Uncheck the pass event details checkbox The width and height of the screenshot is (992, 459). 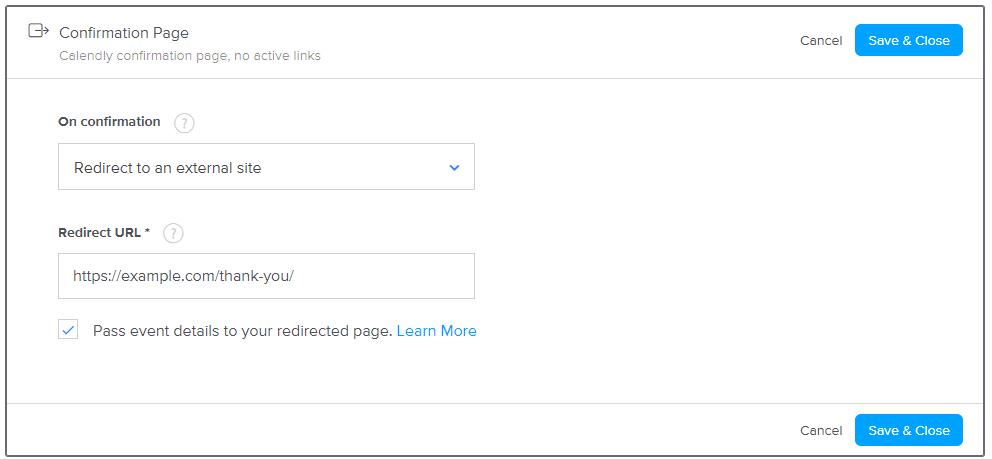point(68,330)
